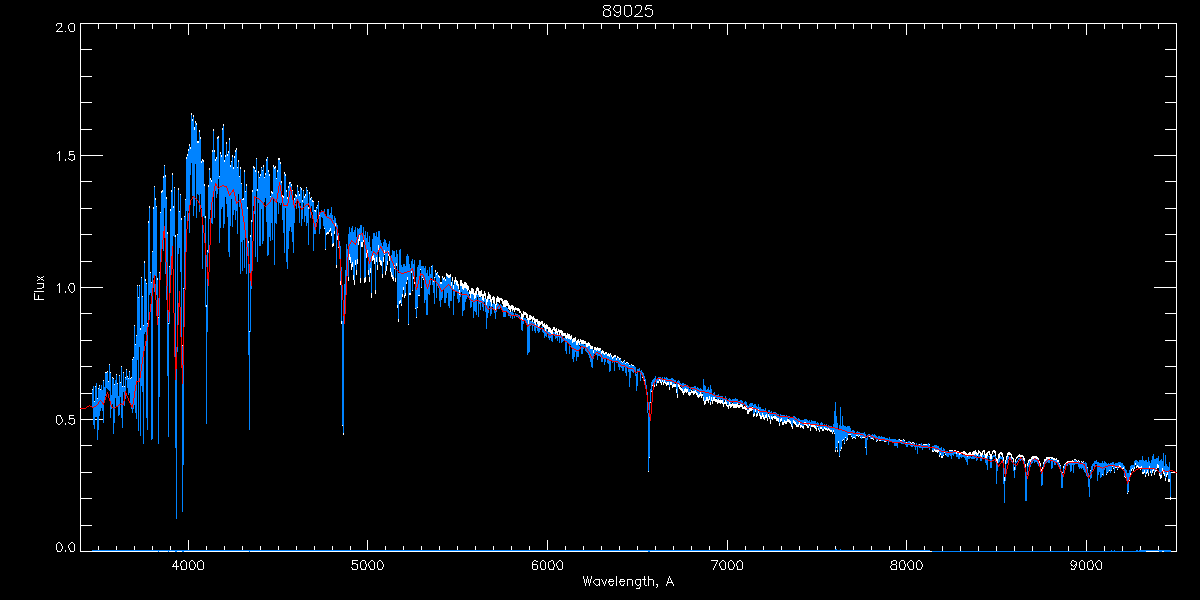The height and width of the screenshot is (600, 1200).
Task: Select the 6000 x-axis tick label
Action: coord(547,564)
